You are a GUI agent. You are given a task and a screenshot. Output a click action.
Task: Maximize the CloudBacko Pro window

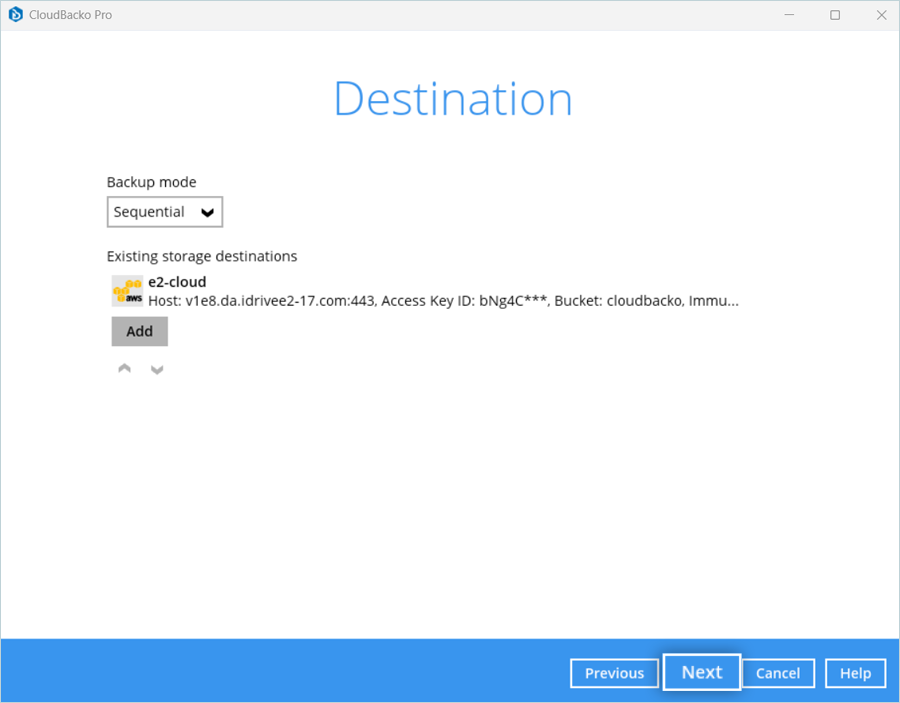835,15
